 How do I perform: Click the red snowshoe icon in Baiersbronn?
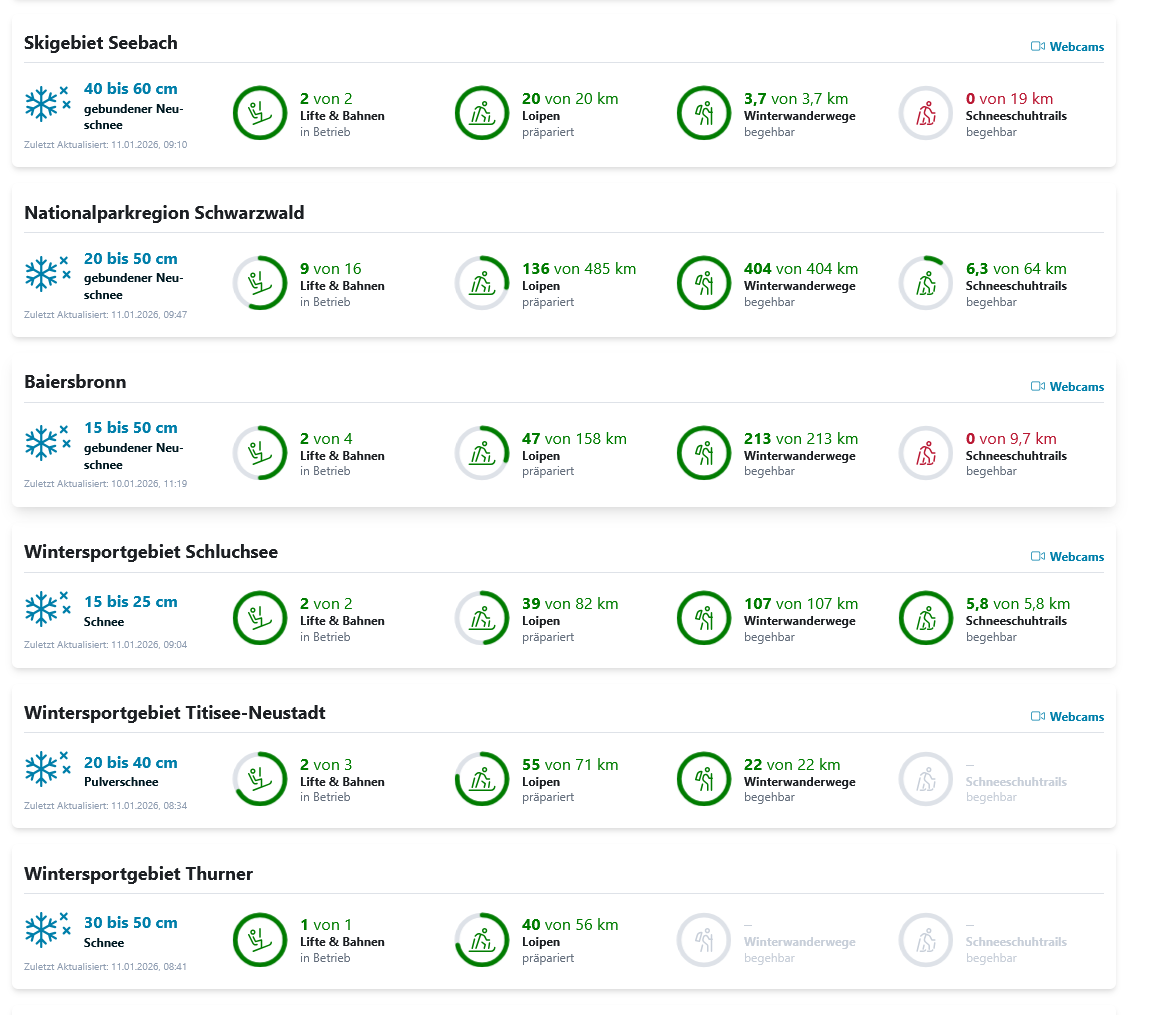coord(926,453)
